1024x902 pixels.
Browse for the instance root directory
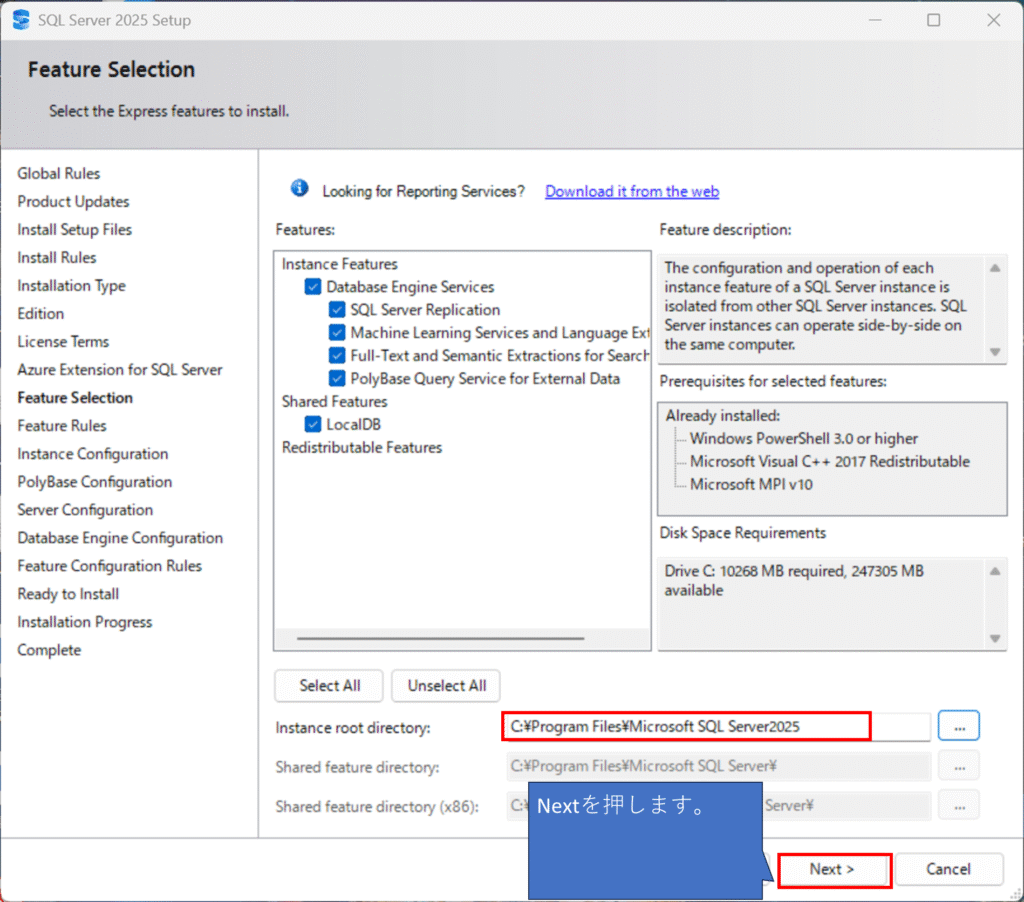[x=959, y=726]
